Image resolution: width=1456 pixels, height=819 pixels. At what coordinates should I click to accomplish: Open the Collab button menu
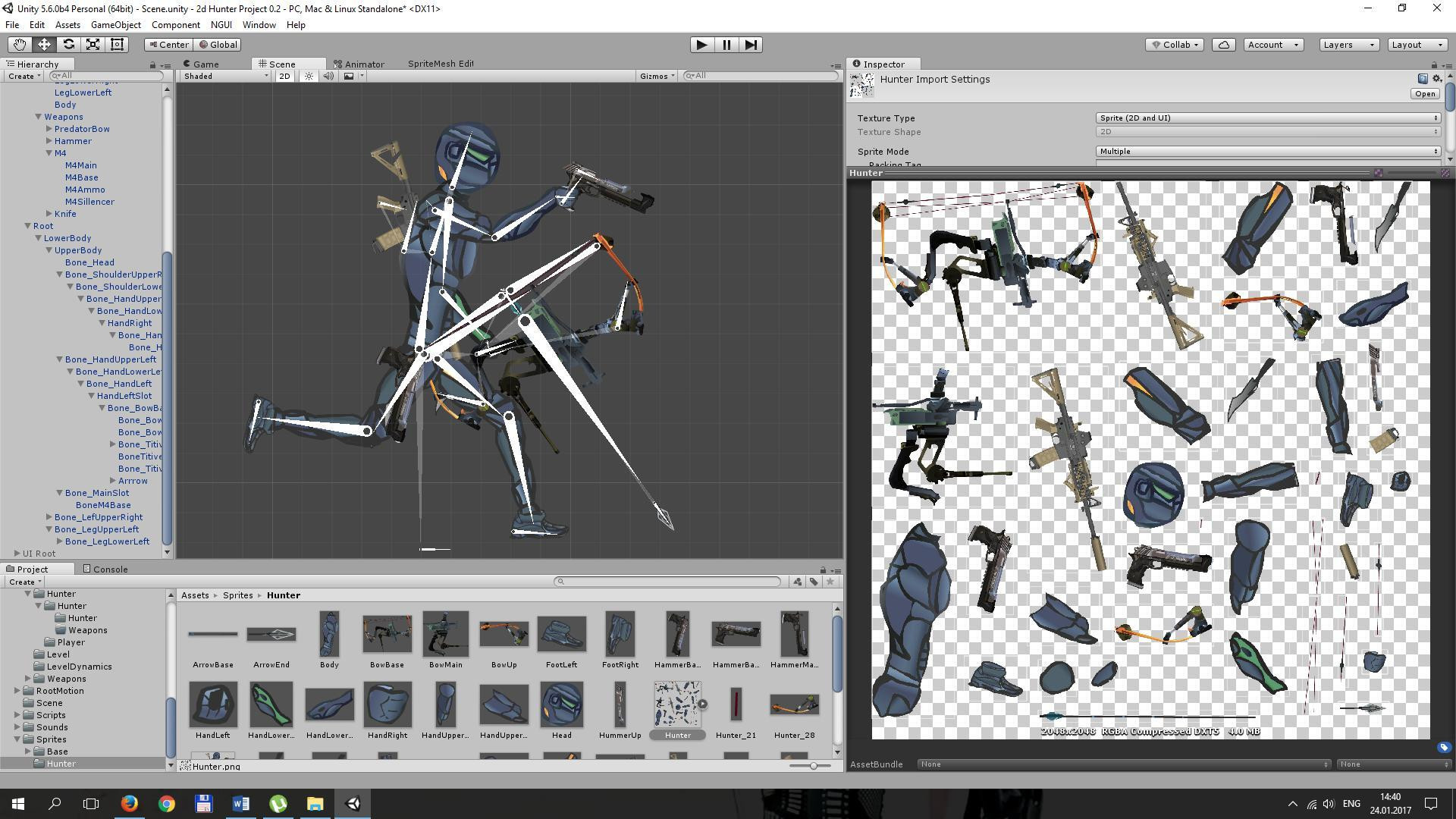click(1175, 45)
